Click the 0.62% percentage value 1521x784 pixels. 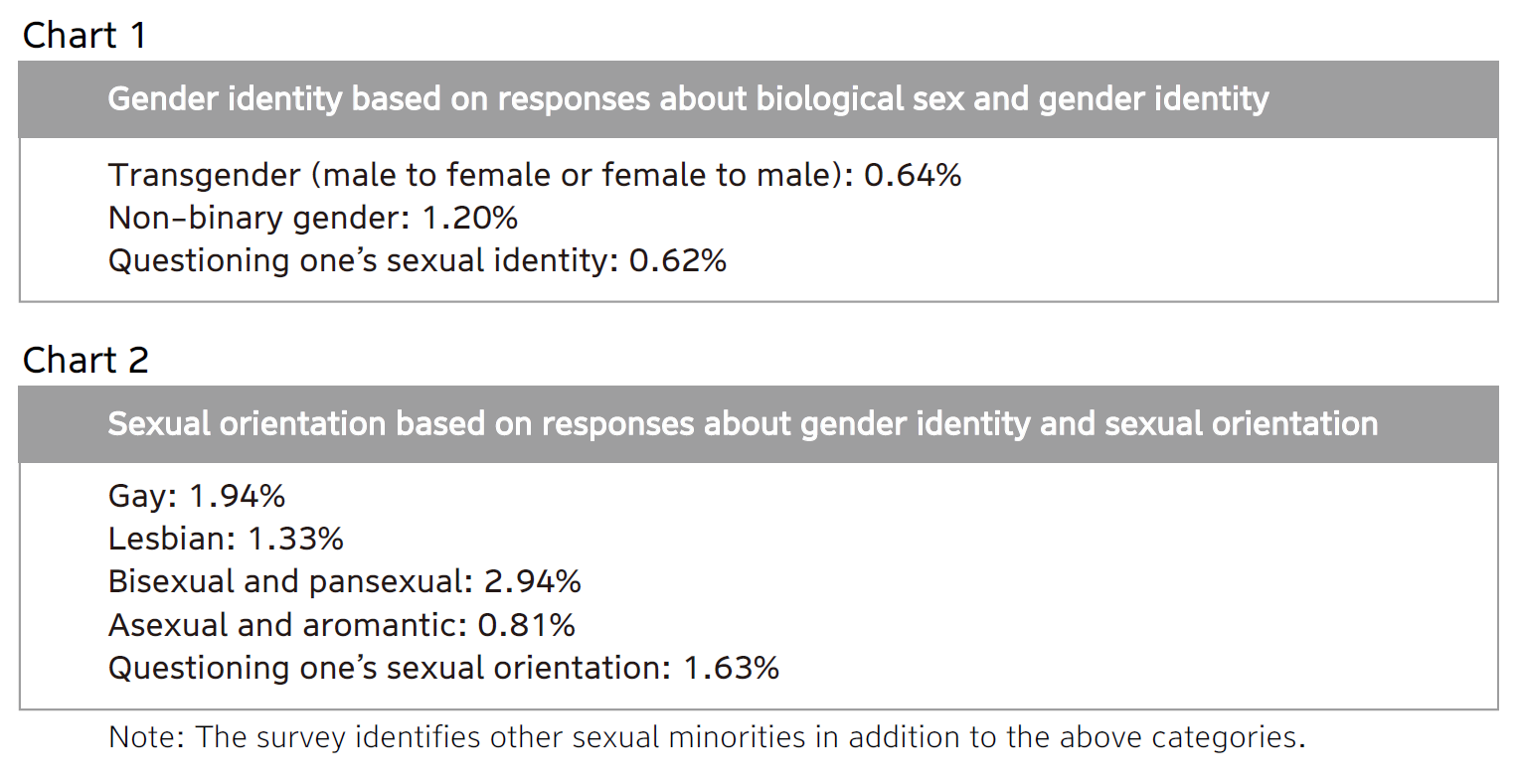(678, 260)
